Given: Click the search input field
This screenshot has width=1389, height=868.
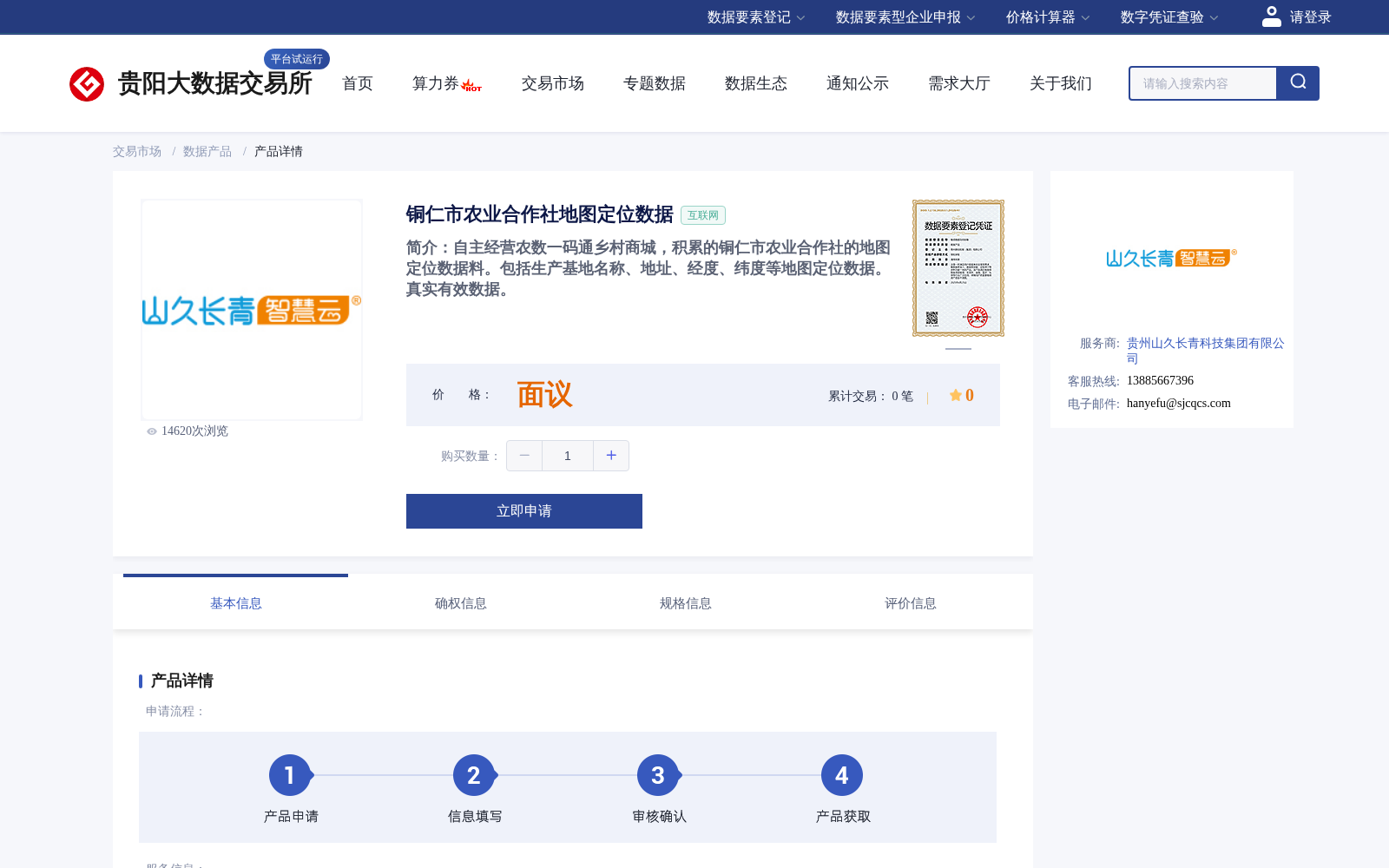Looking at the screenshot, I should (x=1203, y=83).
